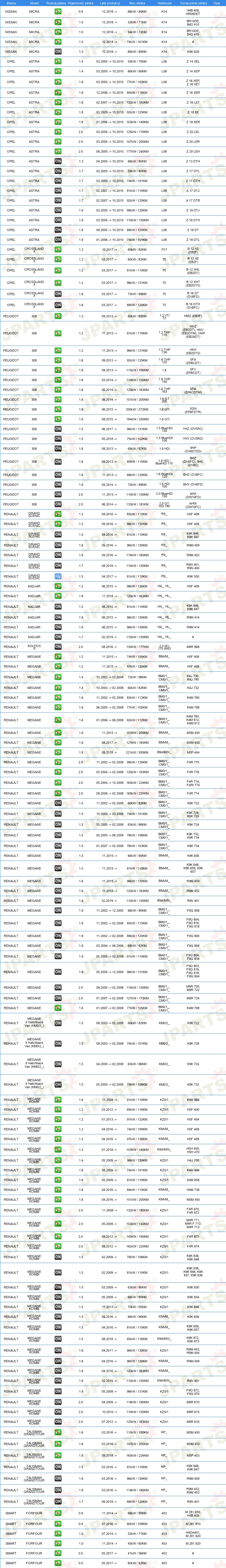The width and height of the screenshot is (226, 1568).
Task: Select engine code cell M9R 868
Action: coord(193,647)
